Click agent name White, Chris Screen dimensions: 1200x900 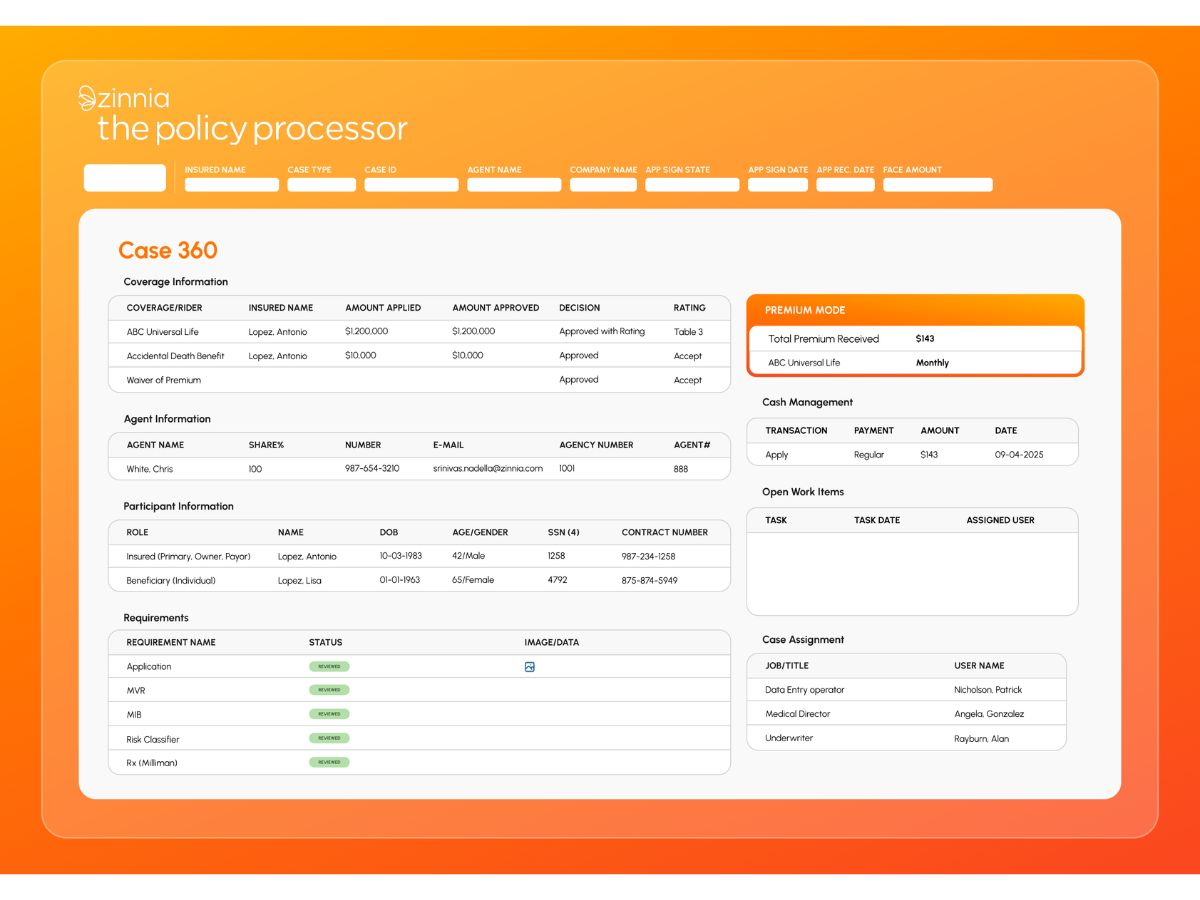point(150,469)
